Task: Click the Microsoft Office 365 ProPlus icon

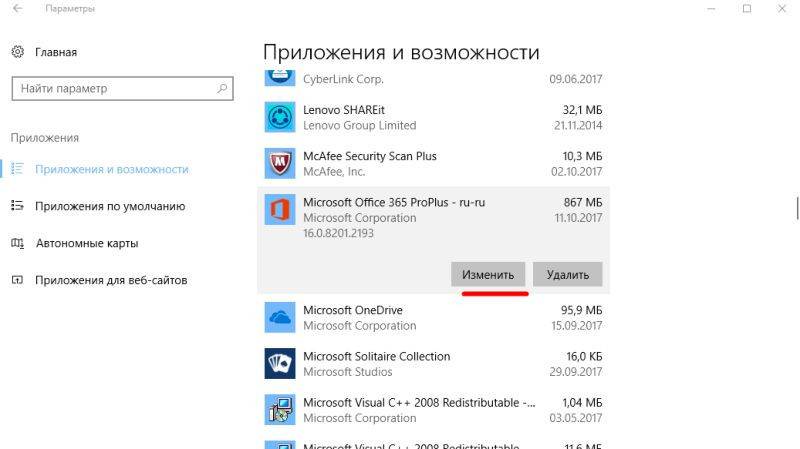Action: 278,210
